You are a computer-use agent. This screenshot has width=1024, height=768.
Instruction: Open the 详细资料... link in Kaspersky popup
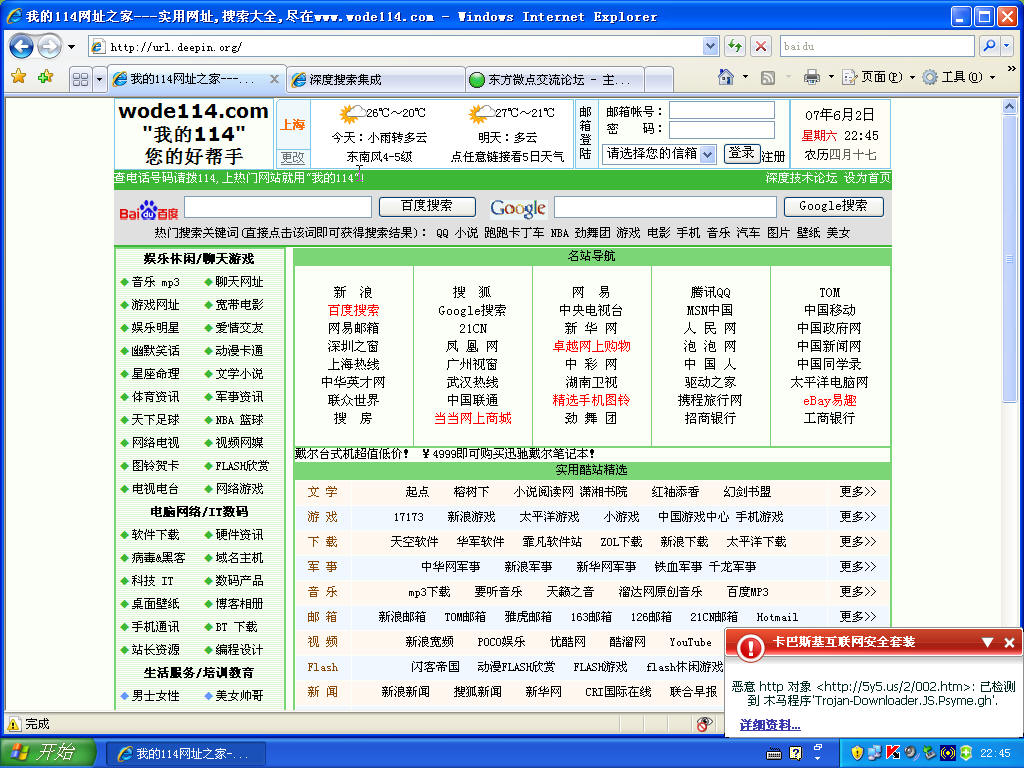coord(770,725)
